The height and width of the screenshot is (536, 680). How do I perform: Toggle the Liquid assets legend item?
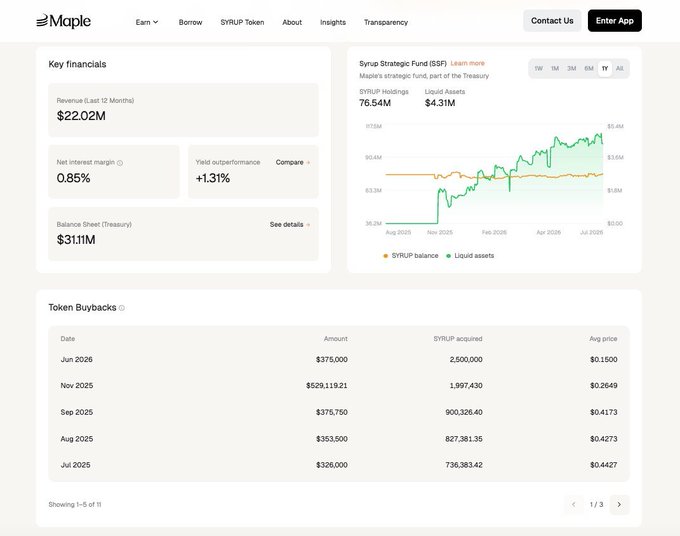pos(470,256)
